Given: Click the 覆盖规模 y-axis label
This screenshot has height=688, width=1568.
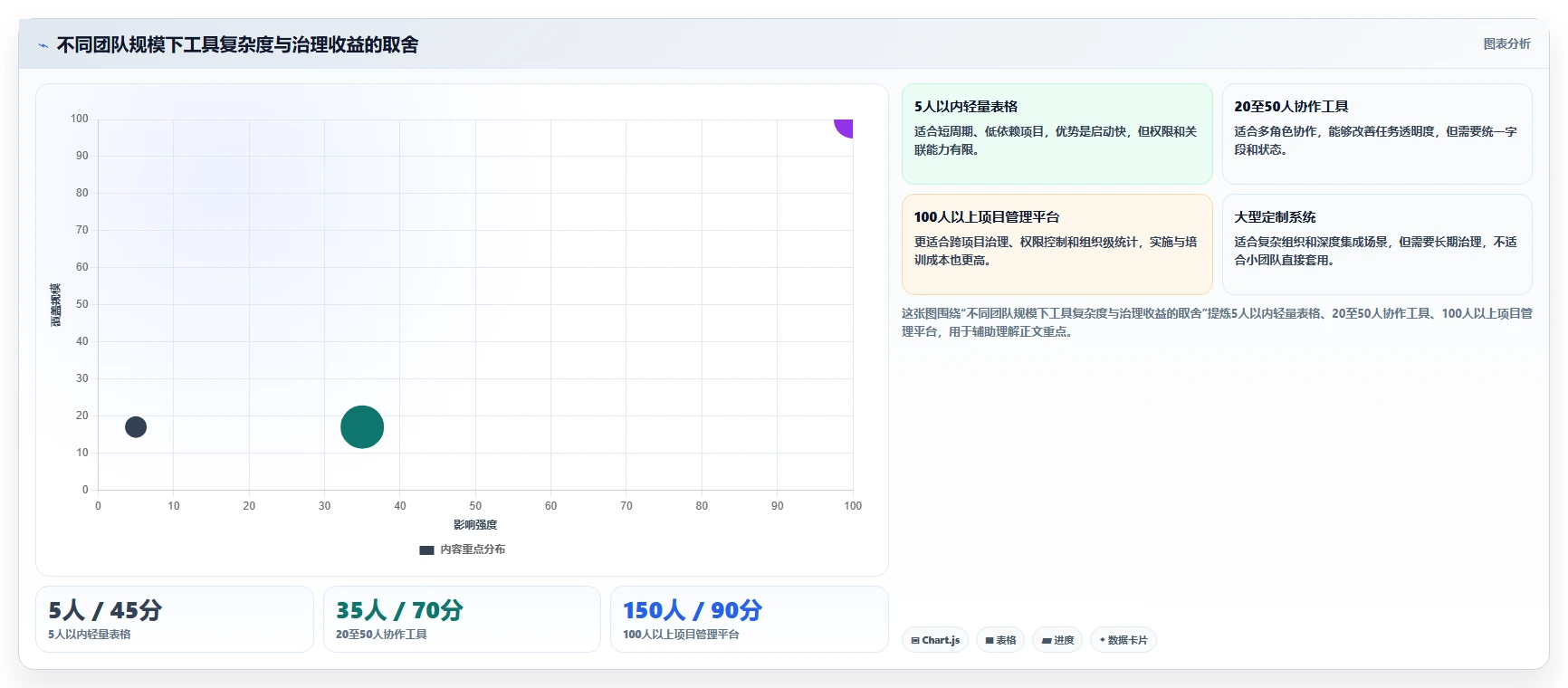Looking at the screenshot, I should point(56,305).
